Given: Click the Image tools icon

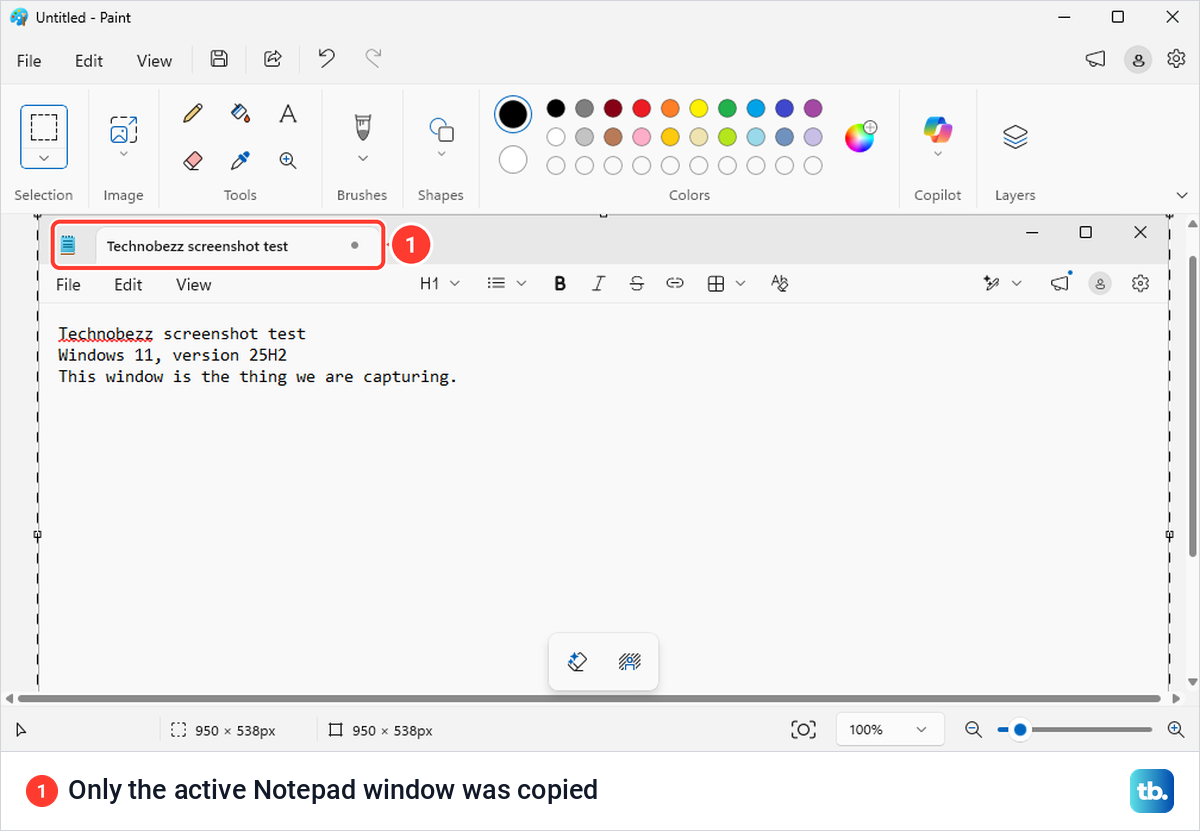Looking at the screenshot, I should pos(124,130).
